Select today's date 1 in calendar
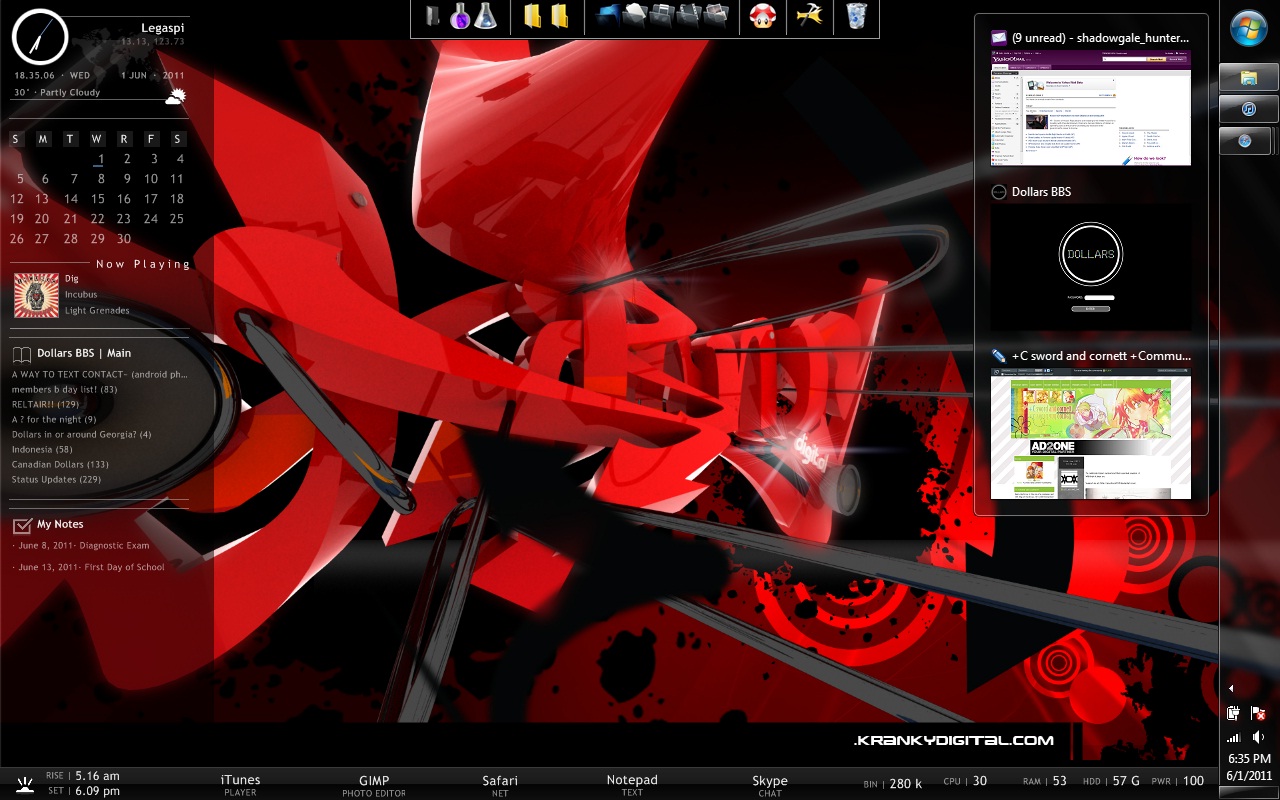 [100, 159]
